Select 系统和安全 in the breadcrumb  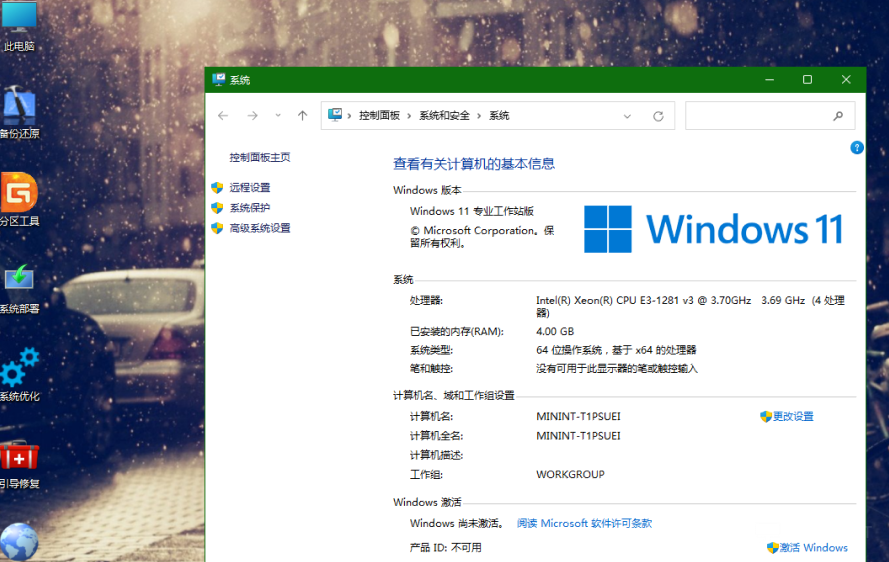click(x=444, y=116)
